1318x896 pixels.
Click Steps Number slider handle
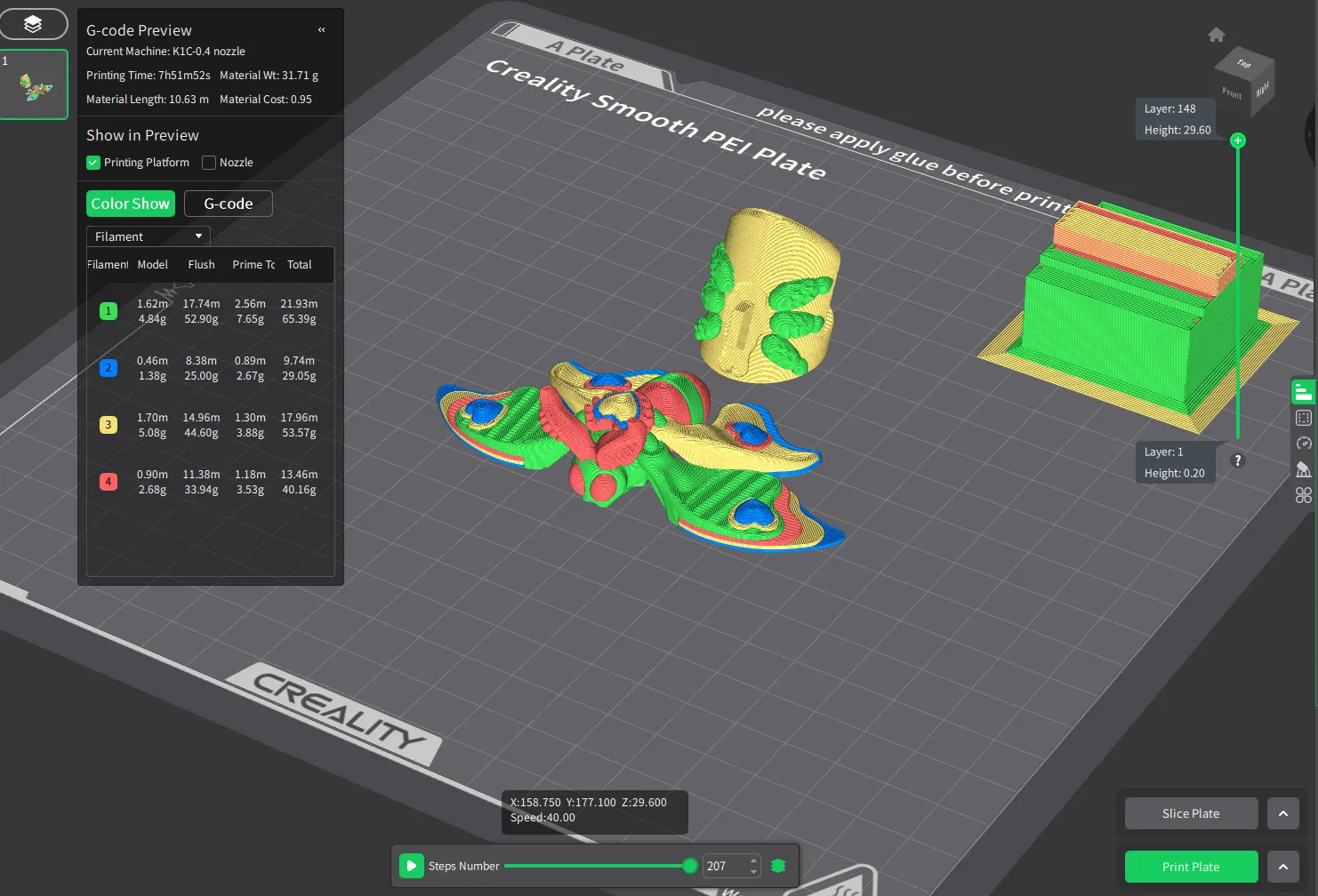pyautogui.click(x=689, y=866)
